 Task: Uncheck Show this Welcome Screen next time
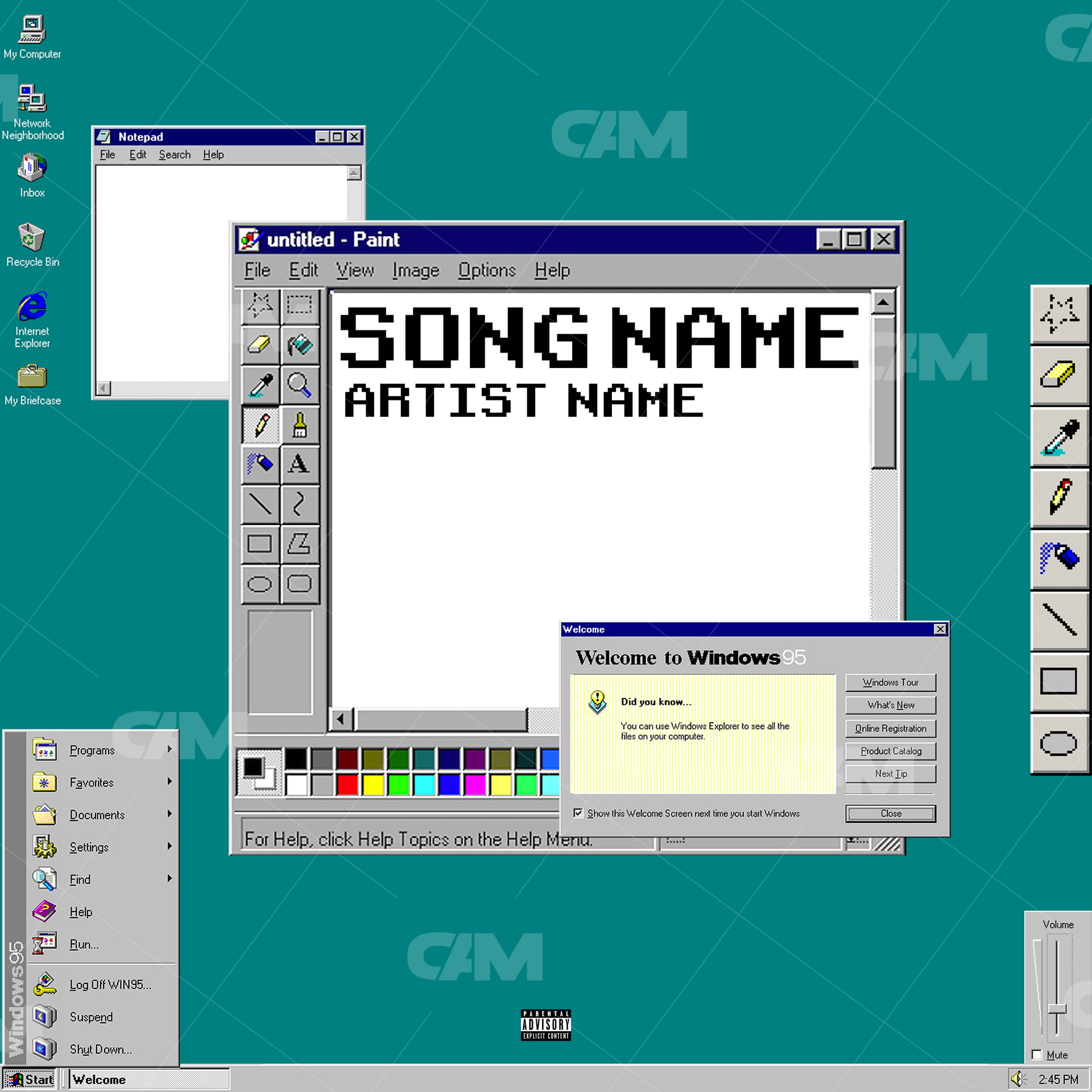[x=578, y=813]
